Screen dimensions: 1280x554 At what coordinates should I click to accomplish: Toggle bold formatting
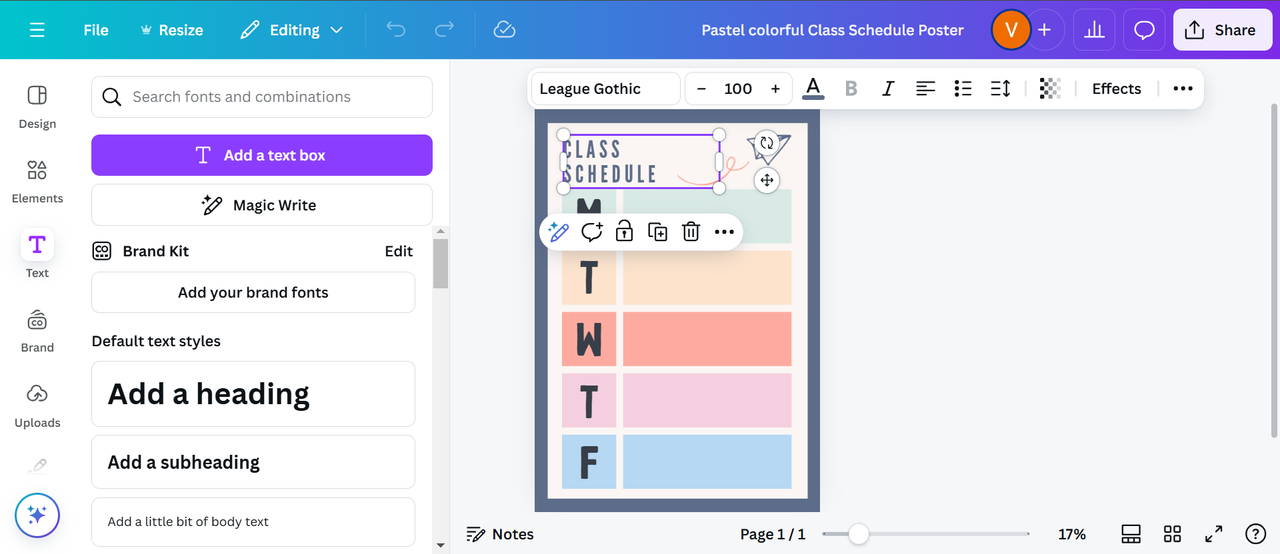[x=851, y=88]
